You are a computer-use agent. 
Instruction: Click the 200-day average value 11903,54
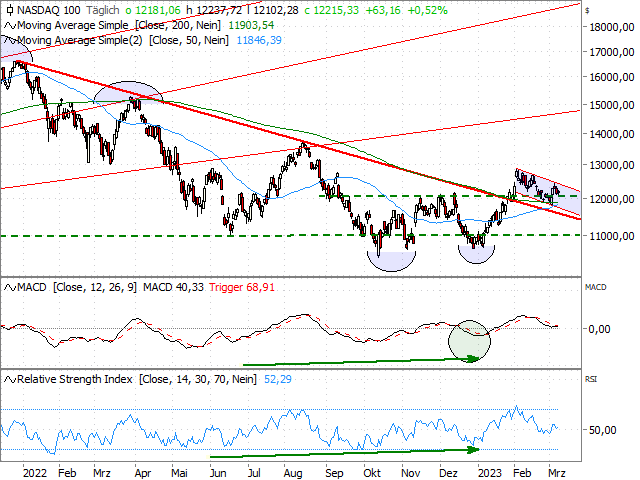(251, 25)
